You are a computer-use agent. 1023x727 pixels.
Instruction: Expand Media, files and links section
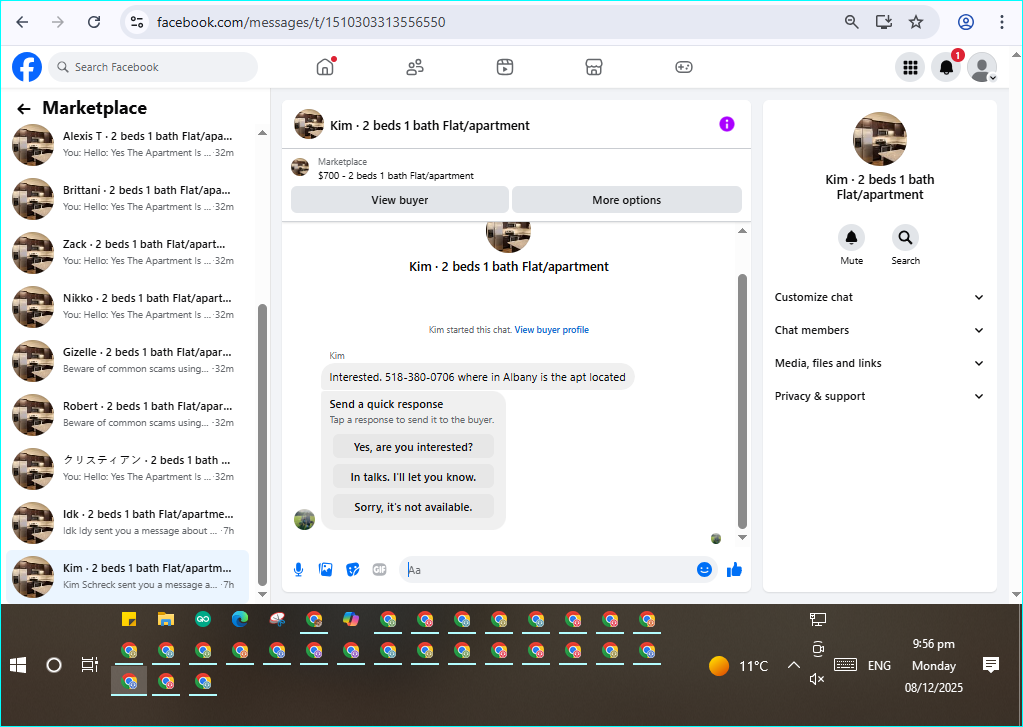click(x=879, y=364)
